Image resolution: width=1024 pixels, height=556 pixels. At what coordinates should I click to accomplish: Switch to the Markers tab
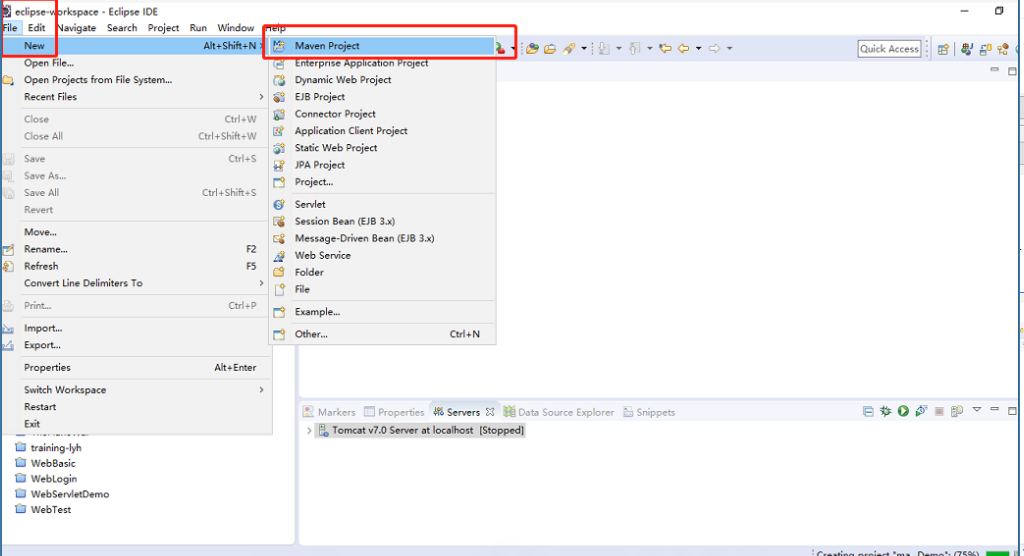click(329, 412)
